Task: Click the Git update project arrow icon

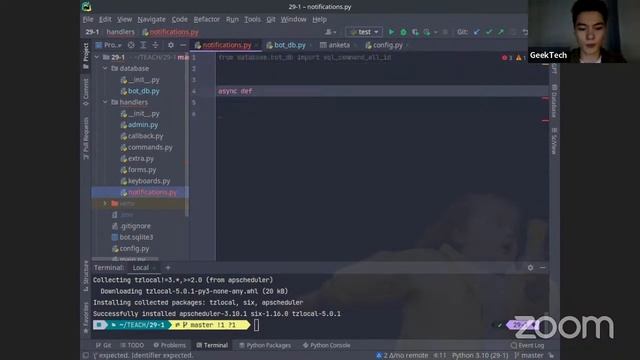Action: click(476, 32)
